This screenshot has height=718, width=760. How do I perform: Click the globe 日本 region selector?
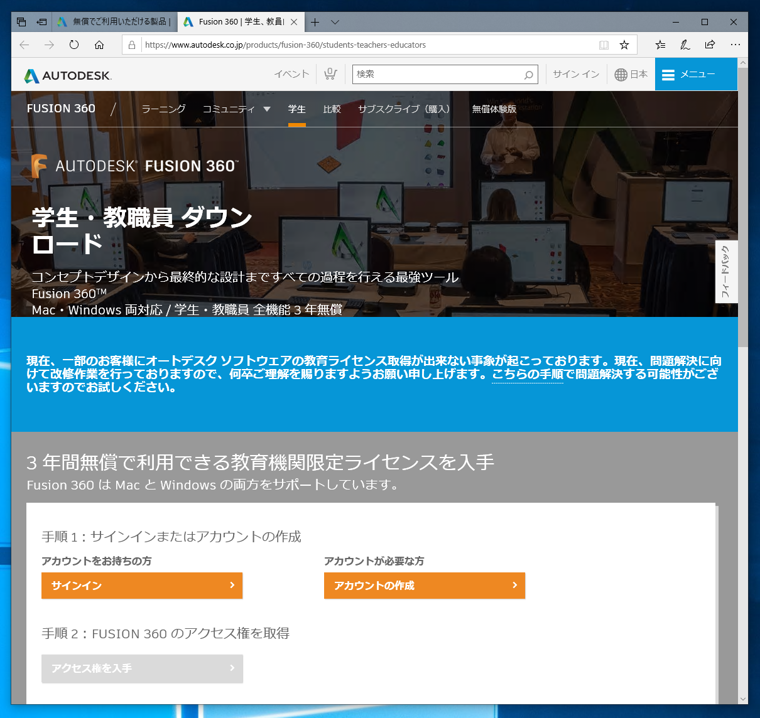pyautogui.click(x=631, y=74)
